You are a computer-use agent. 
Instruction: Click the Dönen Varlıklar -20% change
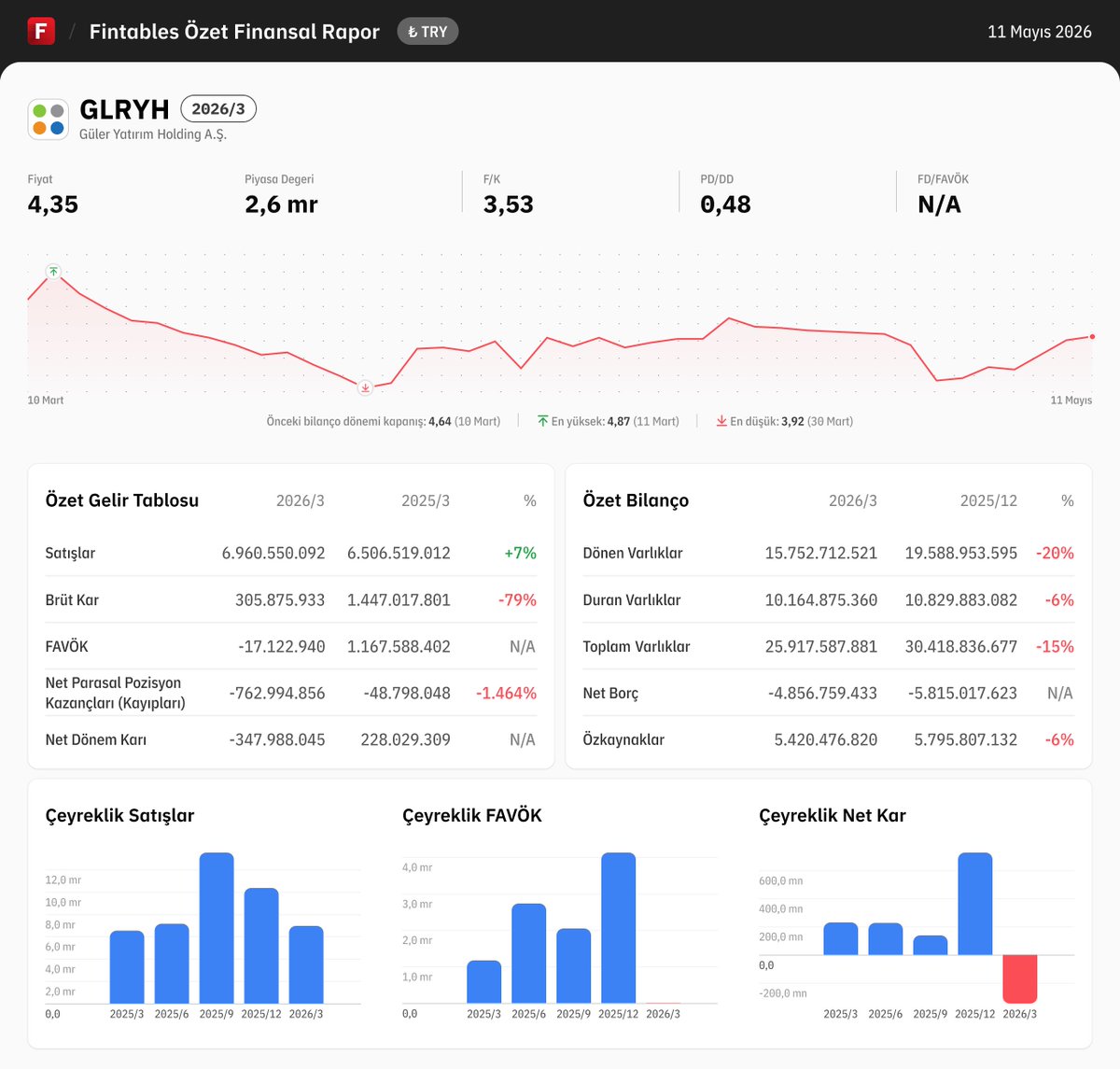coord(1055,553)
